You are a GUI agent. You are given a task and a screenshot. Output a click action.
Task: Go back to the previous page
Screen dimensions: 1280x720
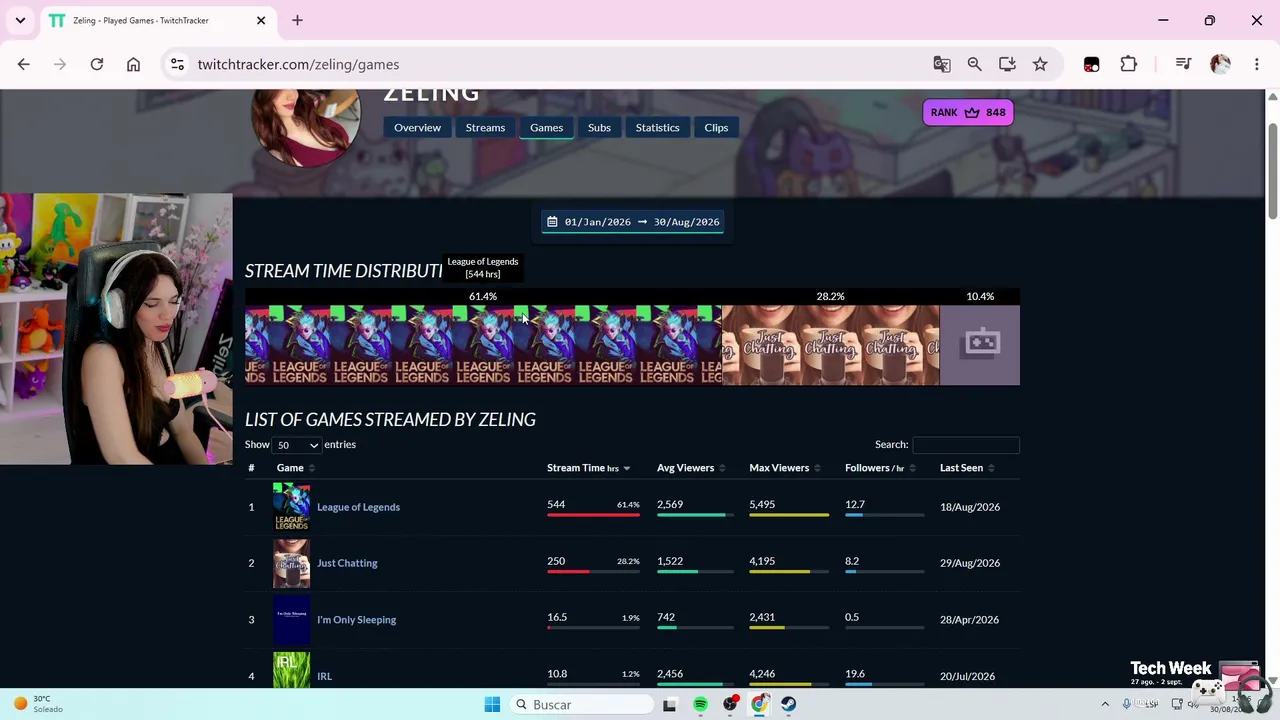coord(24,64)
